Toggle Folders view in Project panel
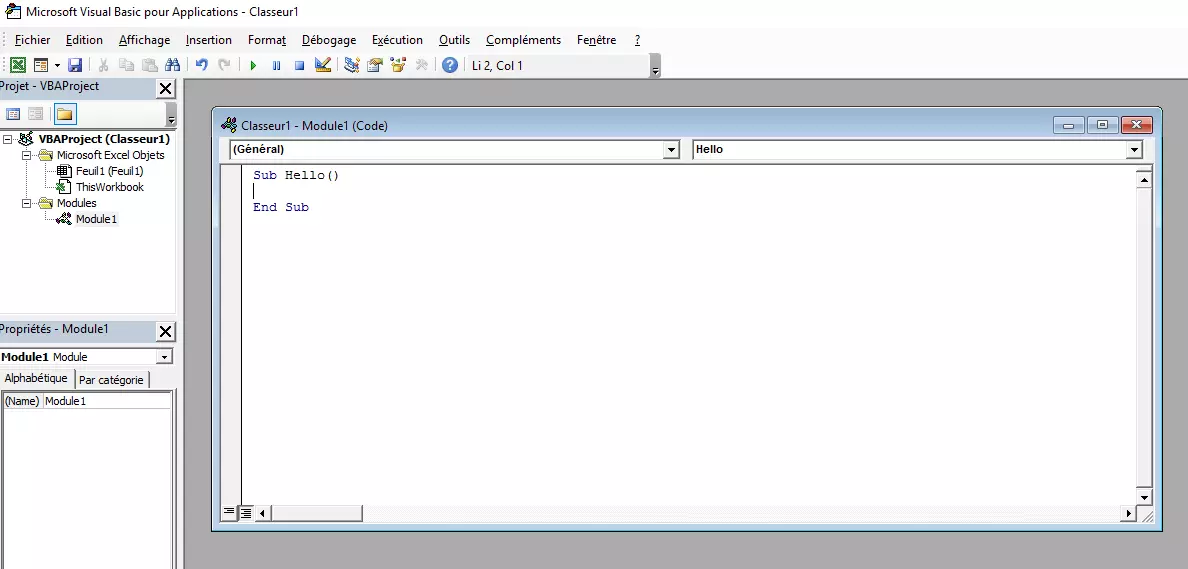The image size is (1188, 569). click(65, 114)
